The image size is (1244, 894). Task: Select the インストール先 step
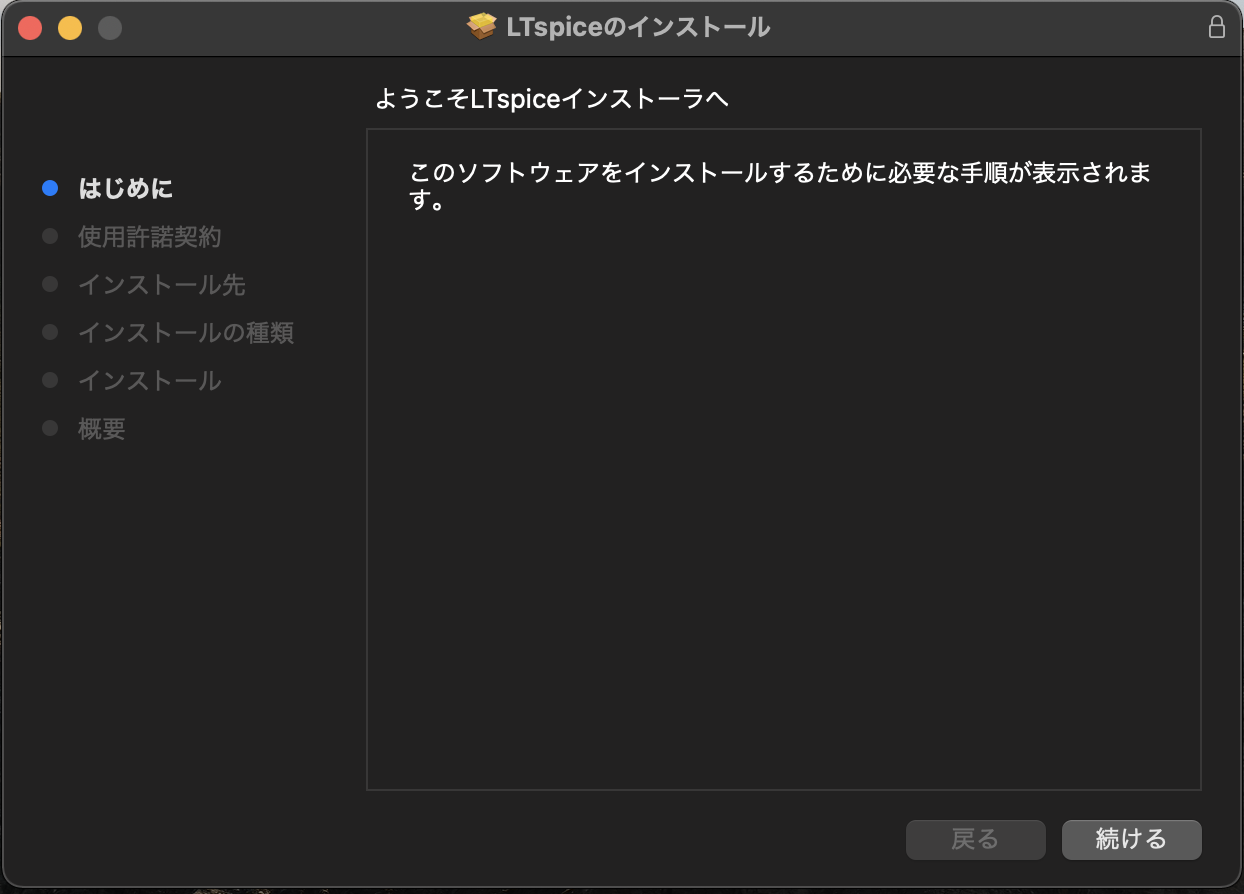pos(162,285)
